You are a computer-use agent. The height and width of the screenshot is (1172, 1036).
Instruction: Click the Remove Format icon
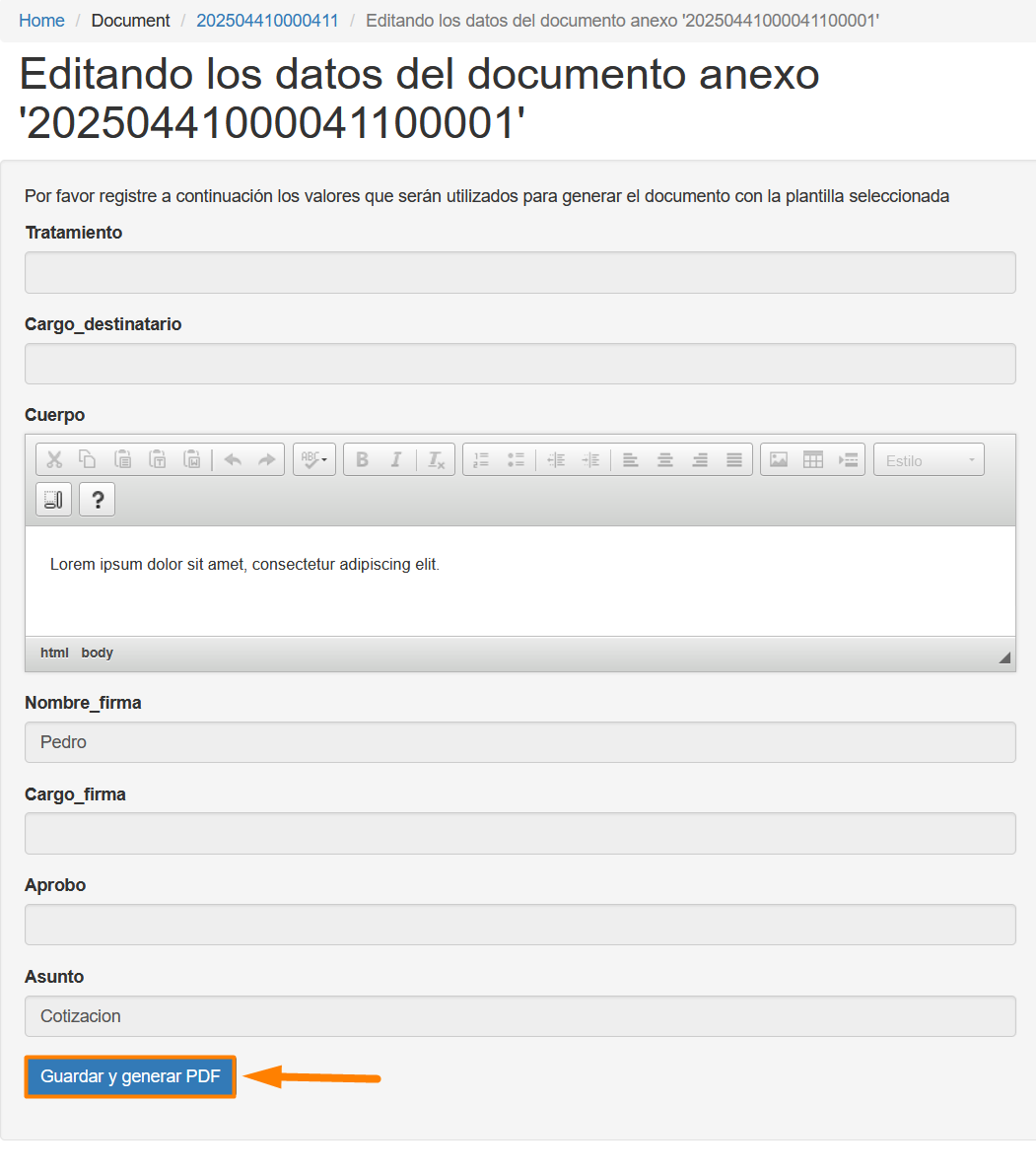(x=436, y=459)
